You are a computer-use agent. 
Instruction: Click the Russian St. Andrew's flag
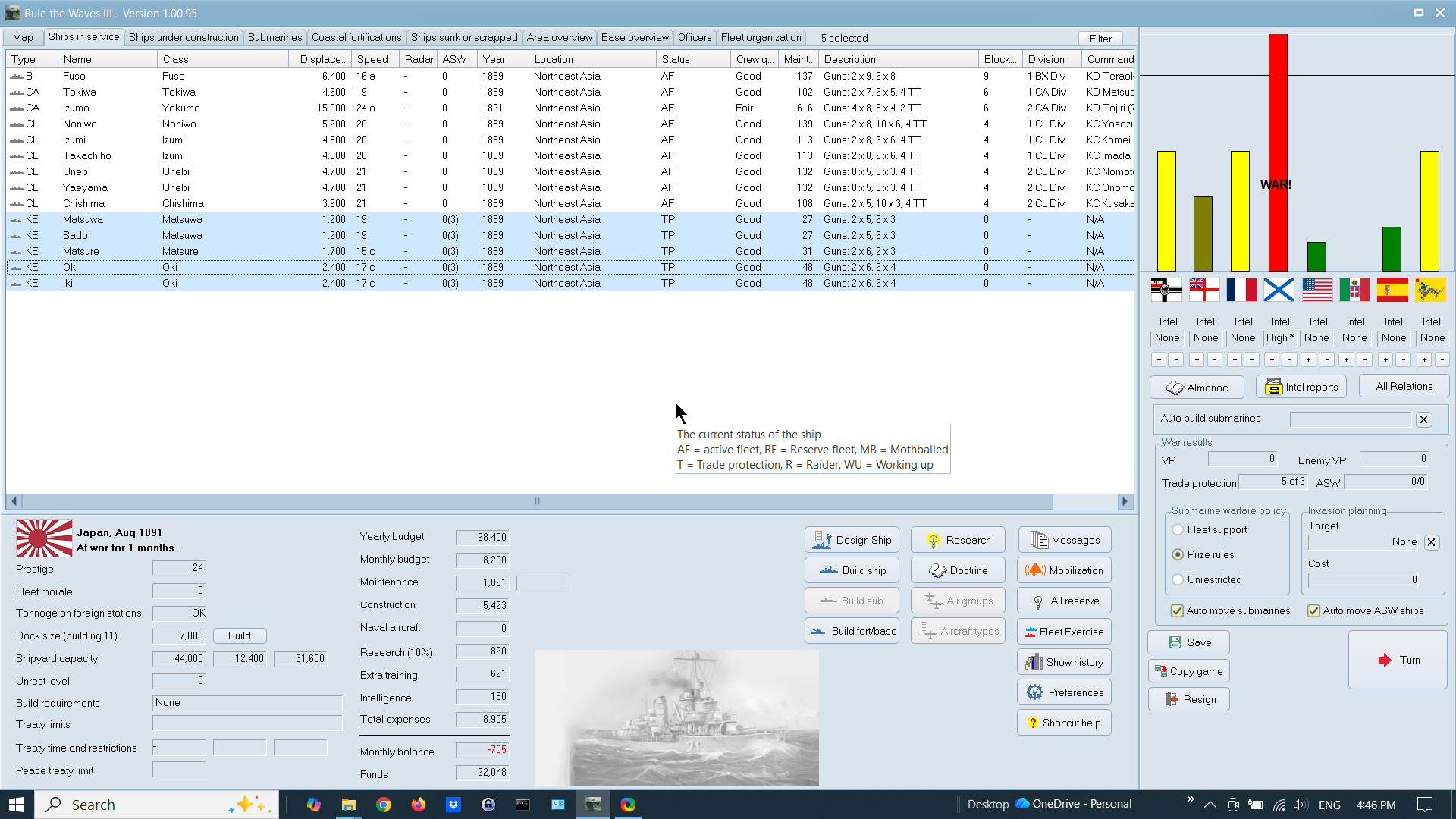[x=1279, y=290]
